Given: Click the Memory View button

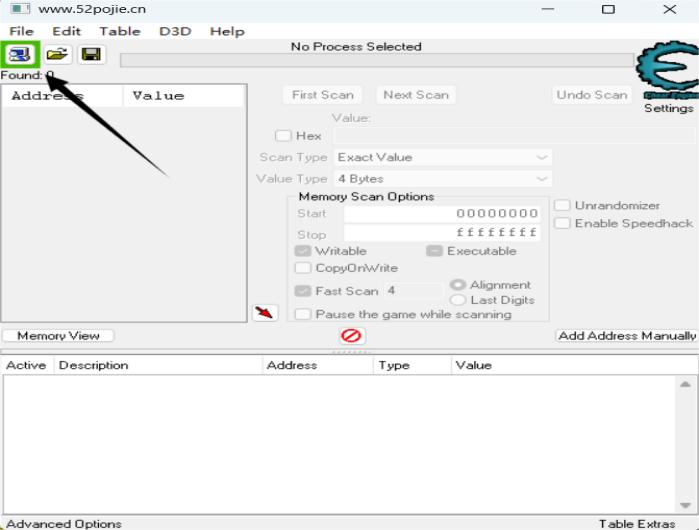Looking at the screenshot, I should tap(58, 336).
